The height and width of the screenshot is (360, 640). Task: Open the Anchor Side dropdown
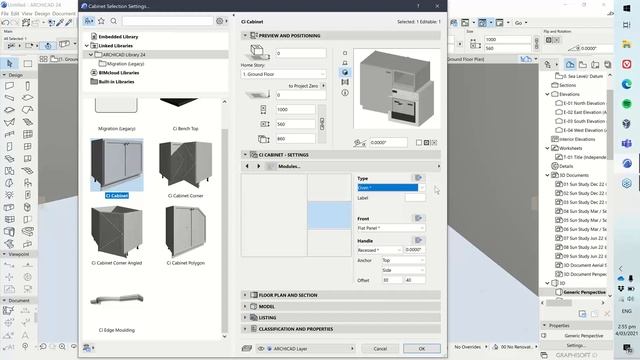tap(403, 270)
